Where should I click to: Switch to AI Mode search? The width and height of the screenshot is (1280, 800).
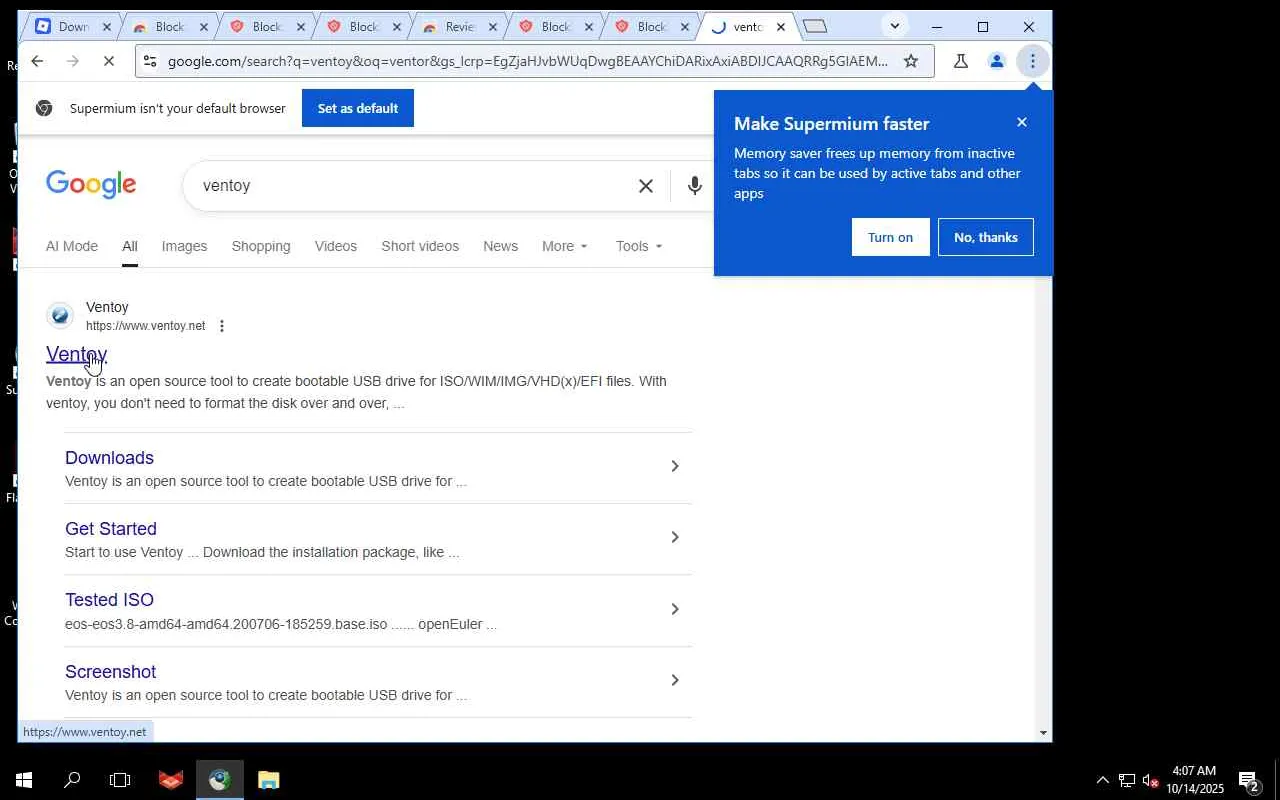pyautogui.click(x=72, y=246)
